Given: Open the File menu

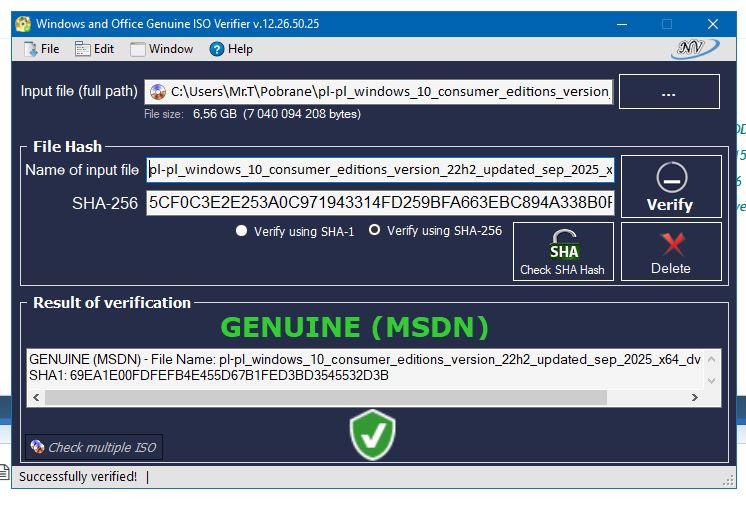Looking at the screenshot, I should [x=42, y=49].
